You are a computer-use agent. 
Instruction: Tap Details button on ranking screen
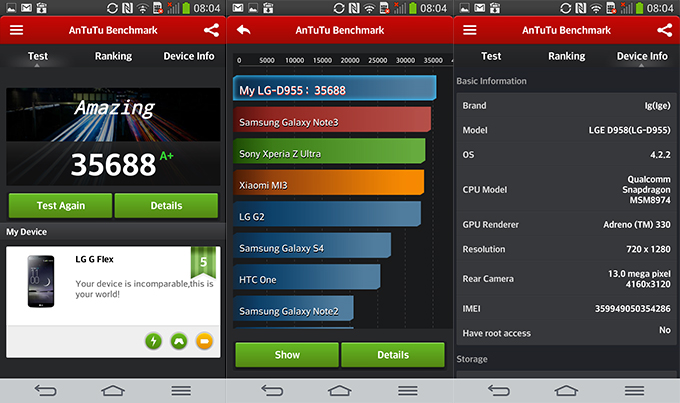(393, 355)
